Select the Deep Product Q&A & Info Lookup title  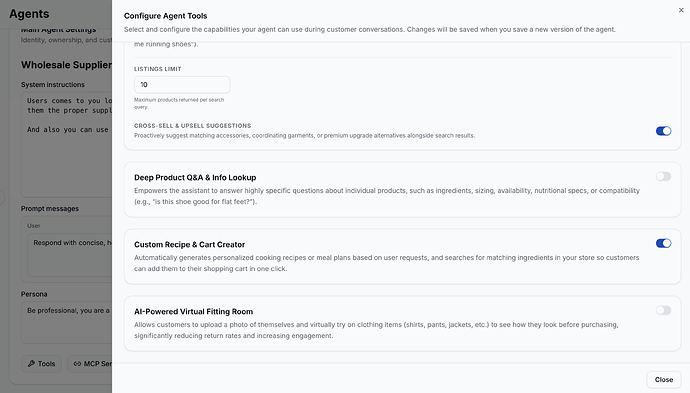tap(195, 177)
